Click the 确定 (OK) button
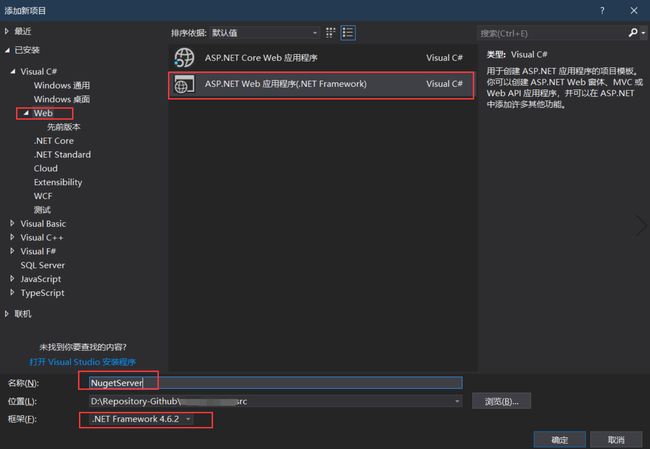Image resolution: width=650 pixels, height=449 pixels. (x=560, y=439)
